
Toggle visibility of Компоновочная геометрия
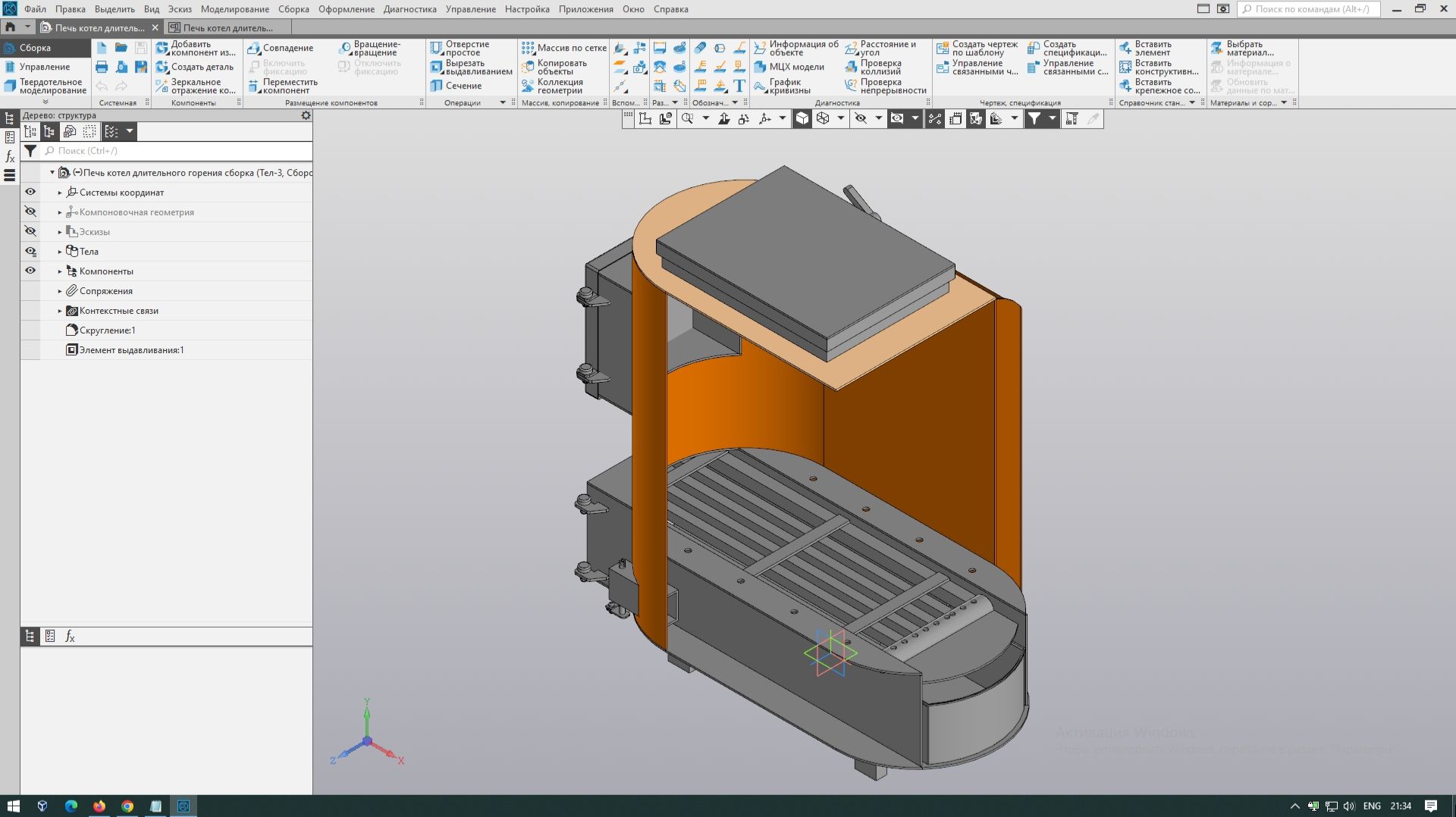click(30, 211)
